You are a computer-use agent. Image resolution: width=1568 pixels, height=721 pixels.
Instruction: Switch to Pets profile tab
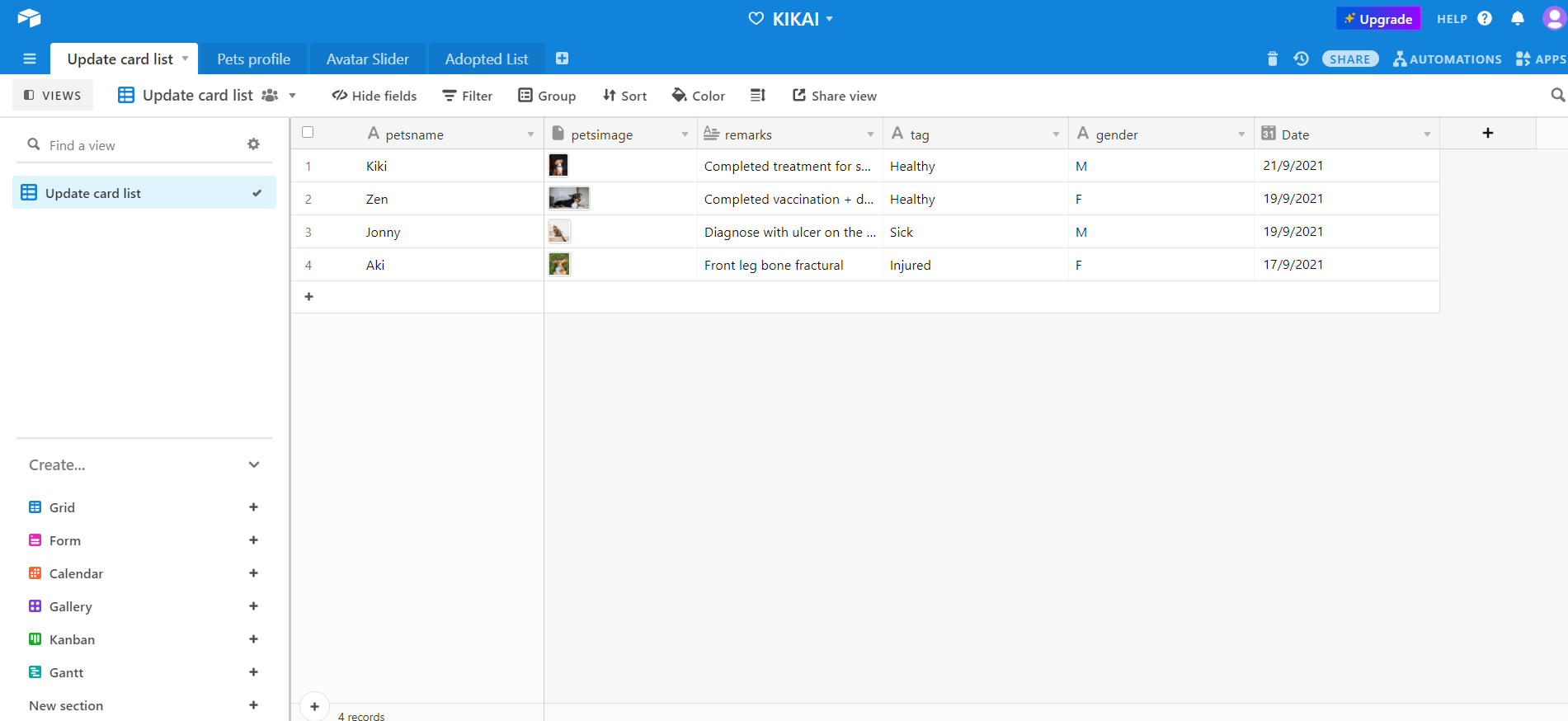coord(254,59)
